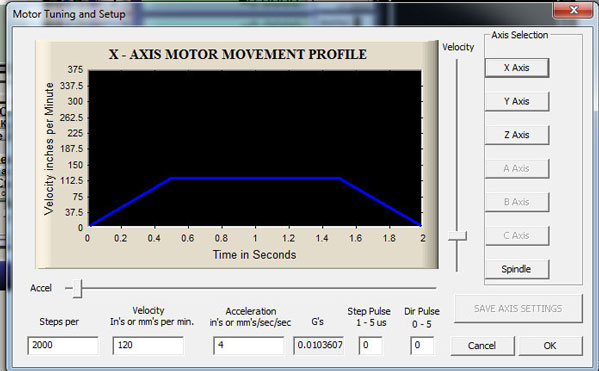Click the Time in Seconds axis label

click(x=254, y=255)
